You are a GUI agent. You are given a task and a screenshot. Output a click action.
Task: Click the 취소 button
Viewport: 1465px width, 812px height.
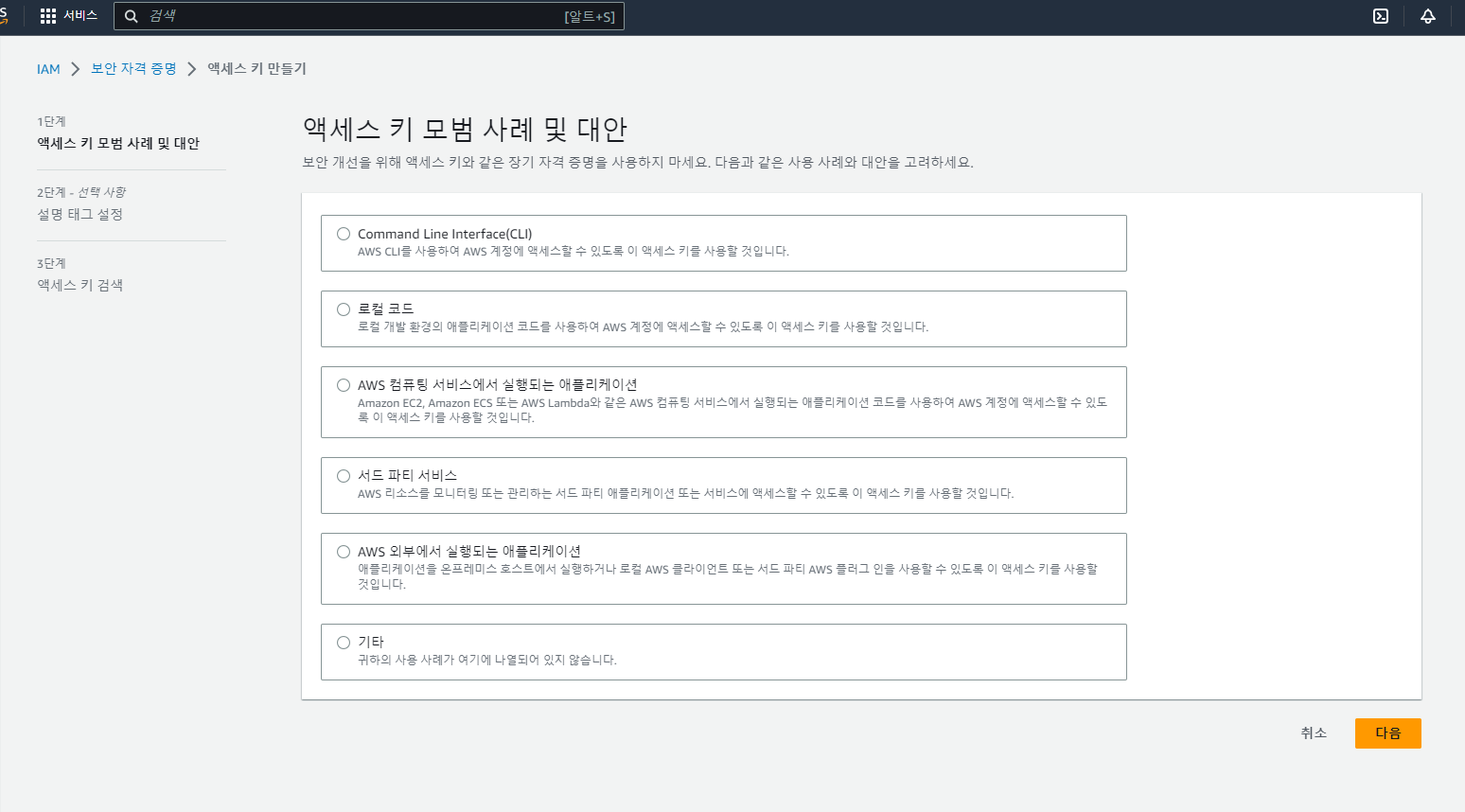[x=1314, y=733]
